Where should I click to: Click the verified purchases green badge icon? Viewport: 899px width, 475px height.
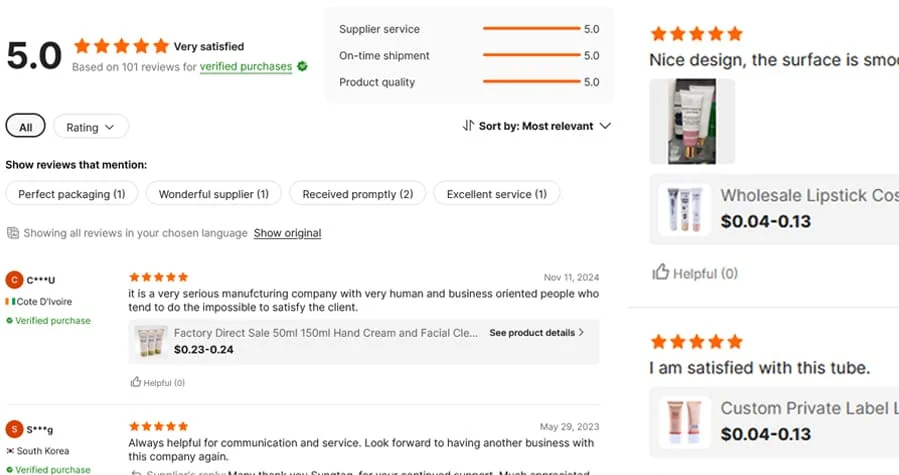[x=302, y=67]
